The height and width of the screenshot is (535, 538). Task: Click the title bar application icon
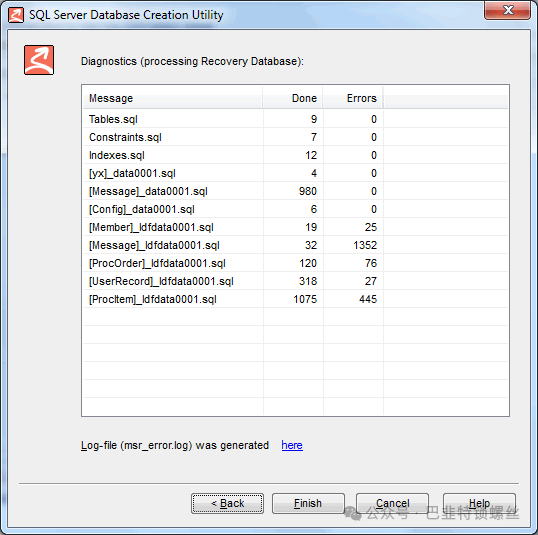click(16, 15)
